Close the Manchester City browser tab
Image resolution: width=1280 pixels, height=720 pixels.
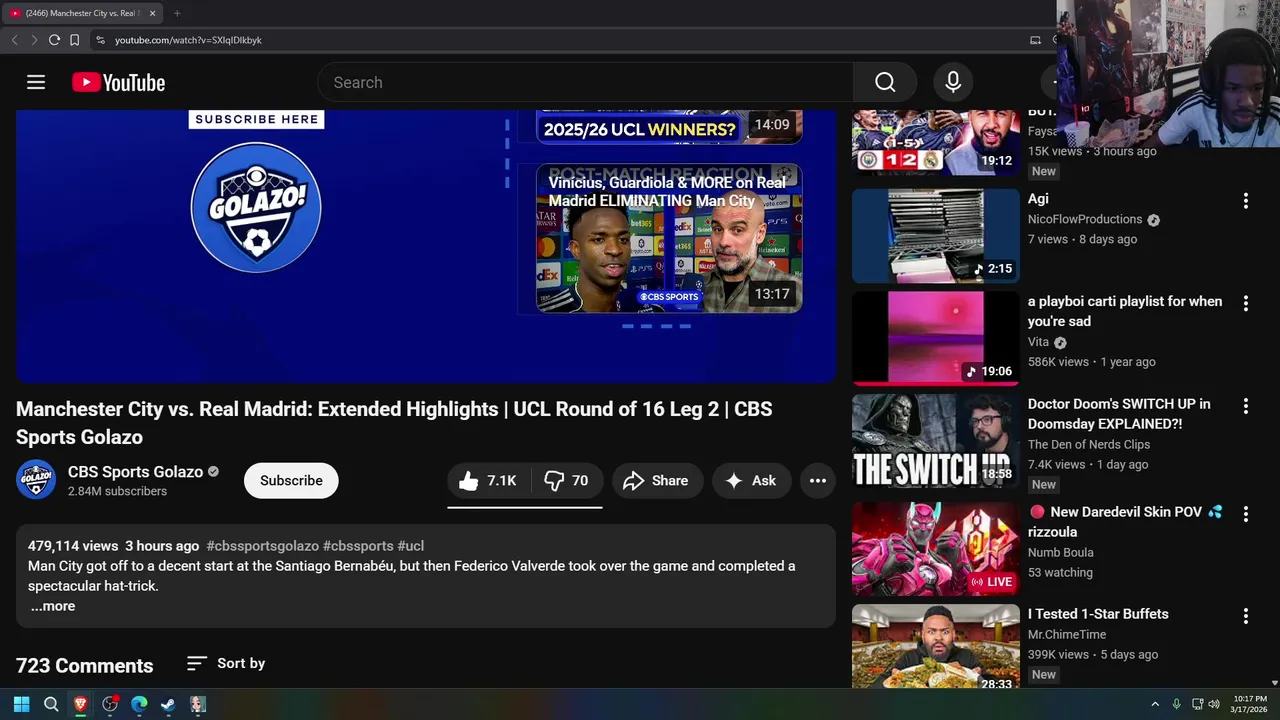point(153,13)
